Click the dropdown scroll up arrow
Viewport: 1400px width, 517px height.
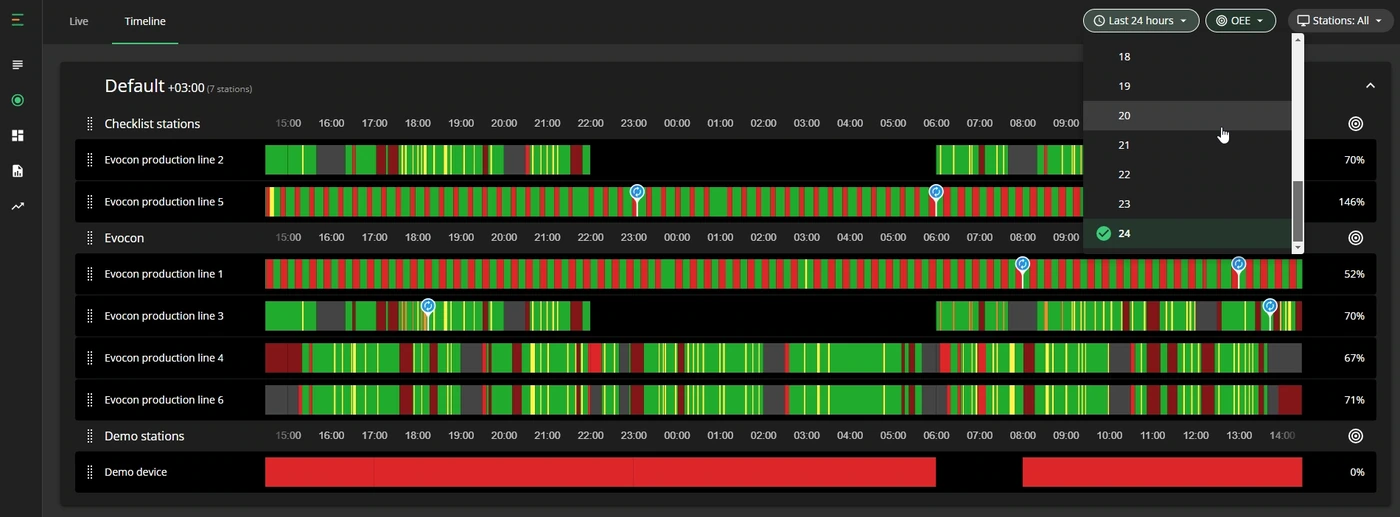pos(1298,39)
